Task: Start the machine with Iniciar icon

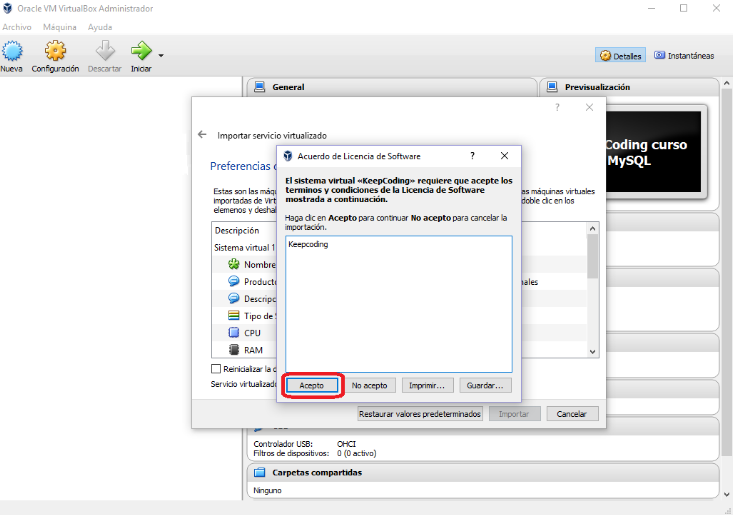Action: (x=141, y=51)
